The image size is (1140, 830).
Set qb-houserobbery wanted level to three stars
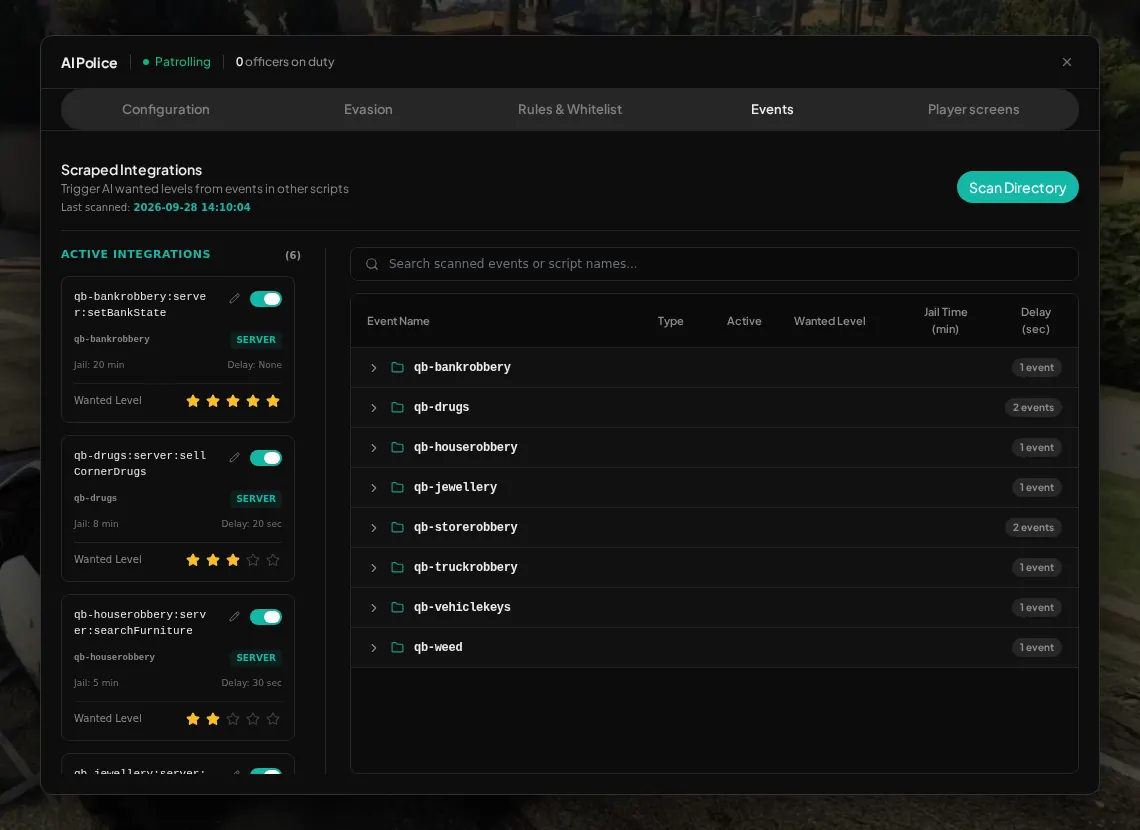pos(233,719)
